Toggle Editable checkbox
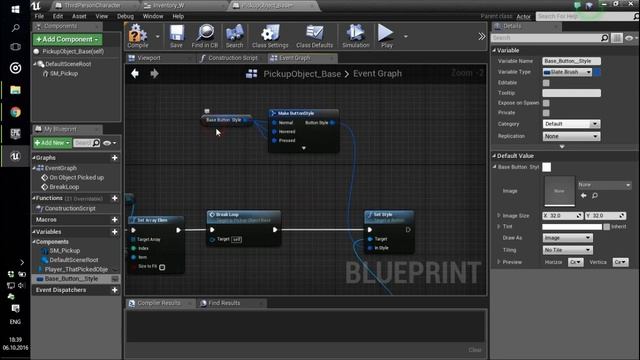Screen dimensions: 640x360 point(546,83)
